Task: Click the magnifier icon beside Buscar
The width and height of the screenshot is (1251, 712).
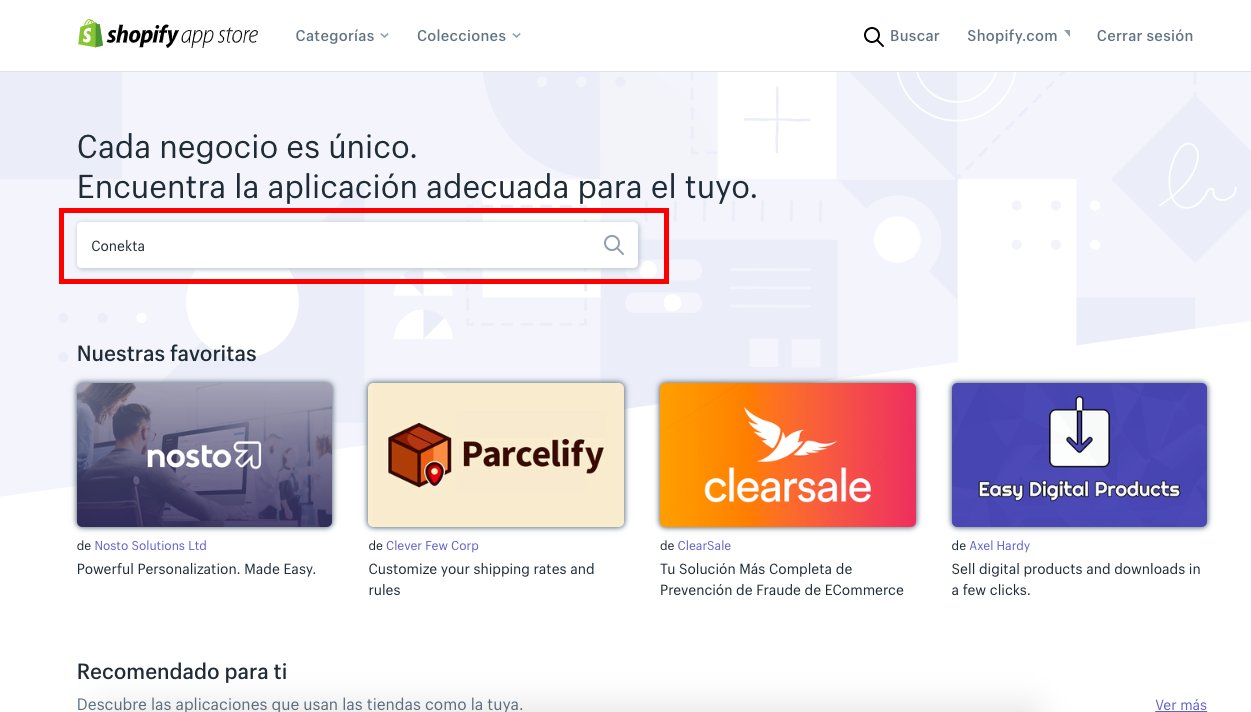Action: click(874, 37)
